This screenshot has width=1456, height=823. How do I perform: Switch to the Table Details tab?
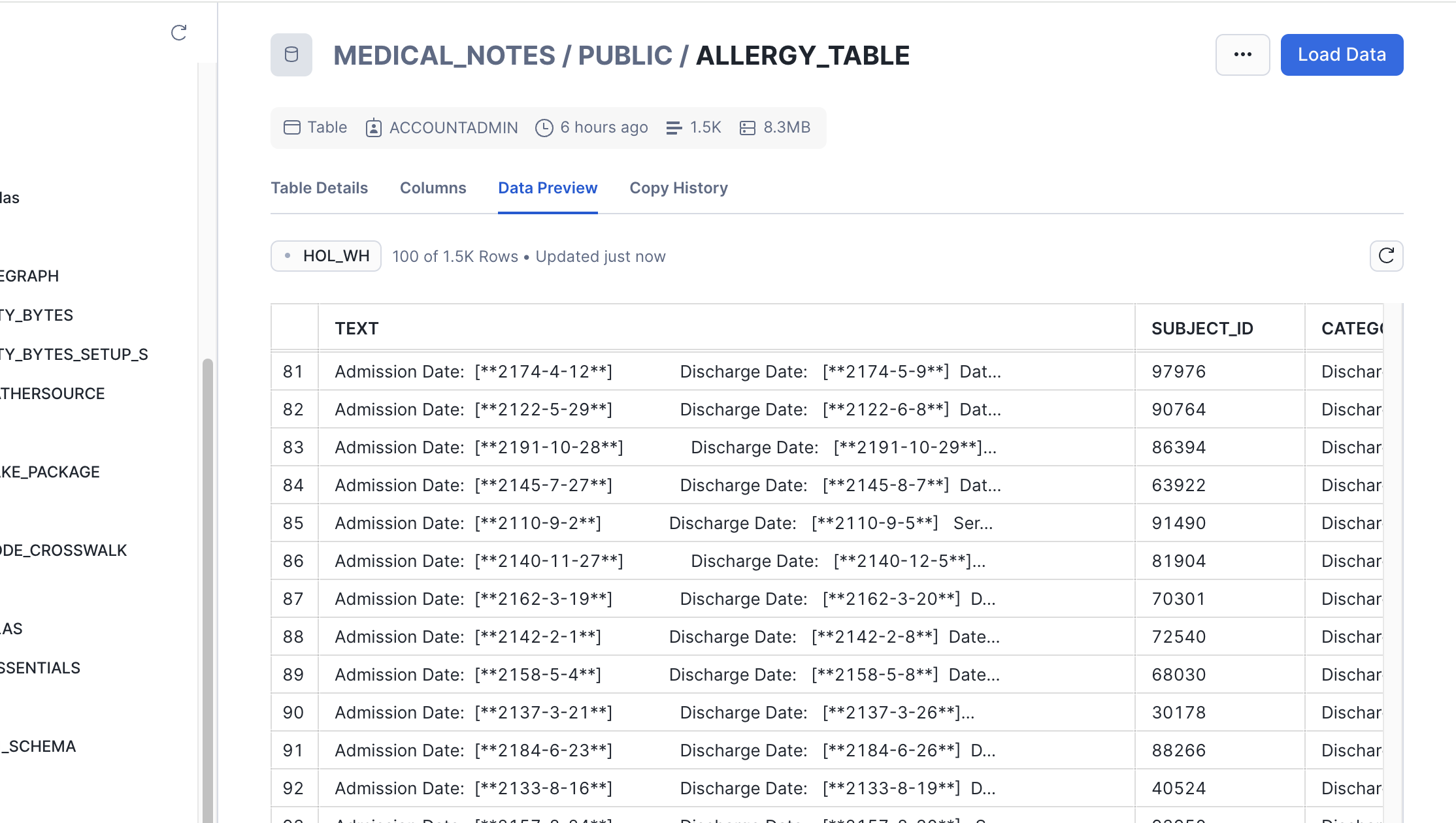tap(319, 188)
